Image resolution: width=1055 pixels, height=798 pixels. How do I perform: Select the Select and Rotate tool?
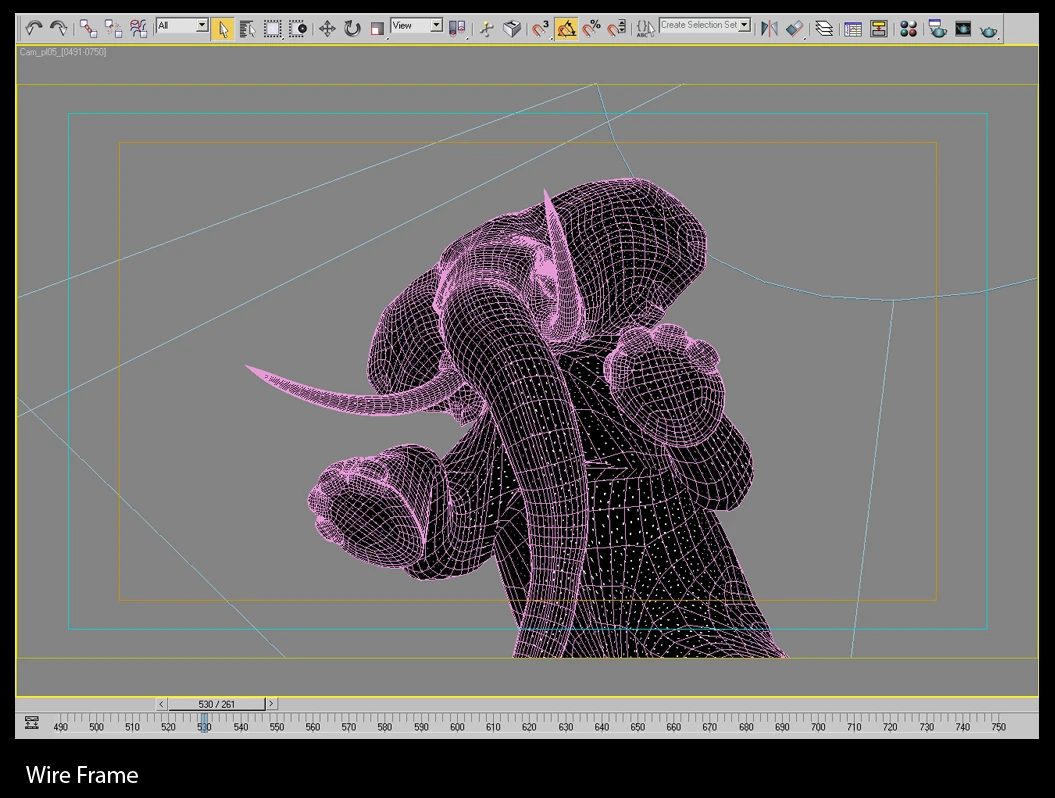[x=353, y=29]
